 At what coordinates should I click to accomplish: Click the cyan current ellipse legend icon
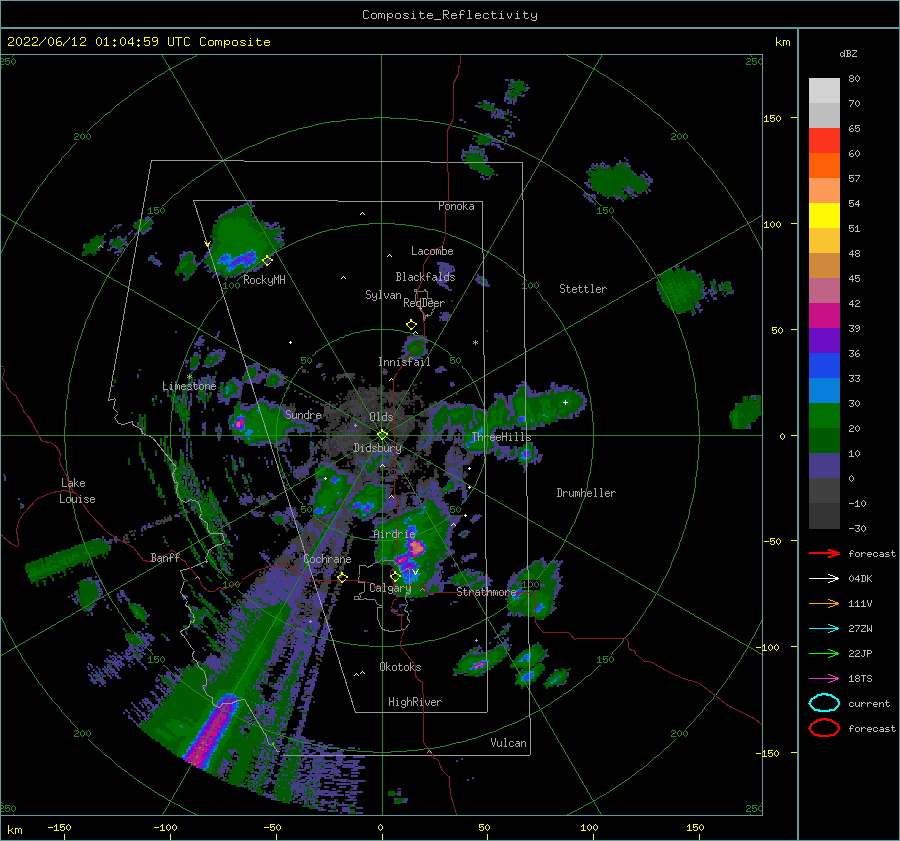[x=824, y=703]
